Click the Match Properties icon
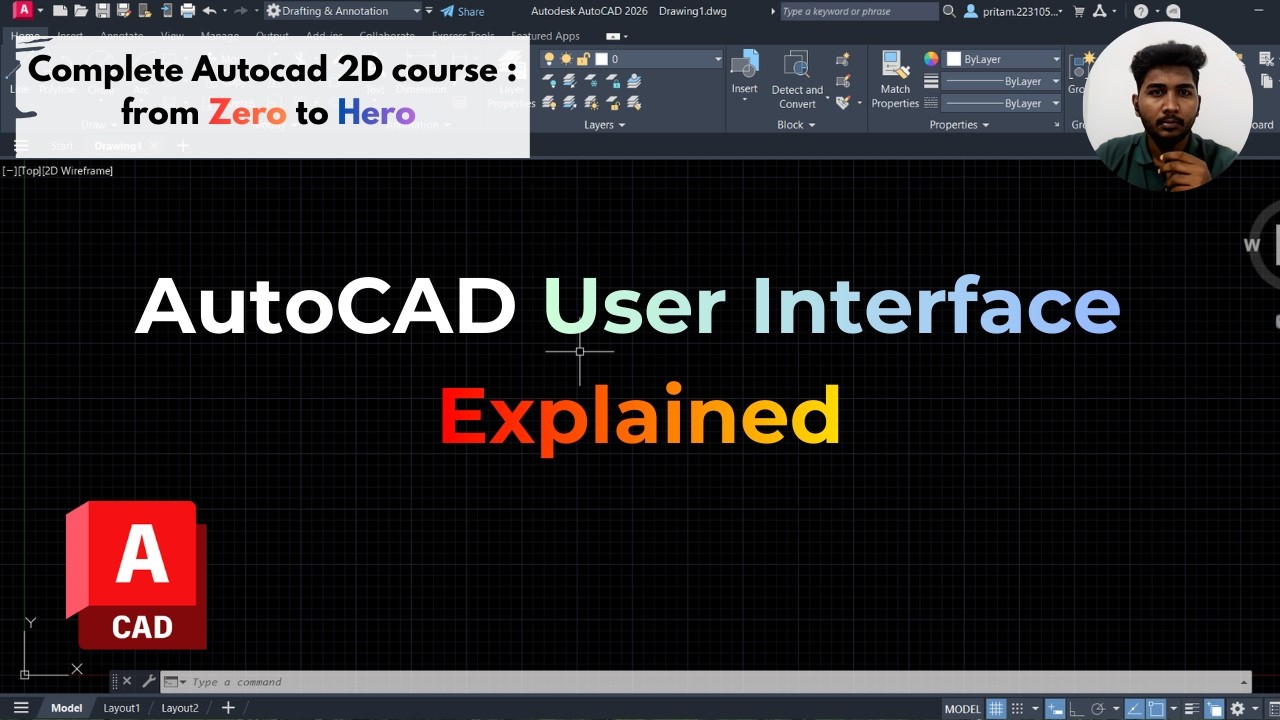1280x720 pixels. point(895,66)
